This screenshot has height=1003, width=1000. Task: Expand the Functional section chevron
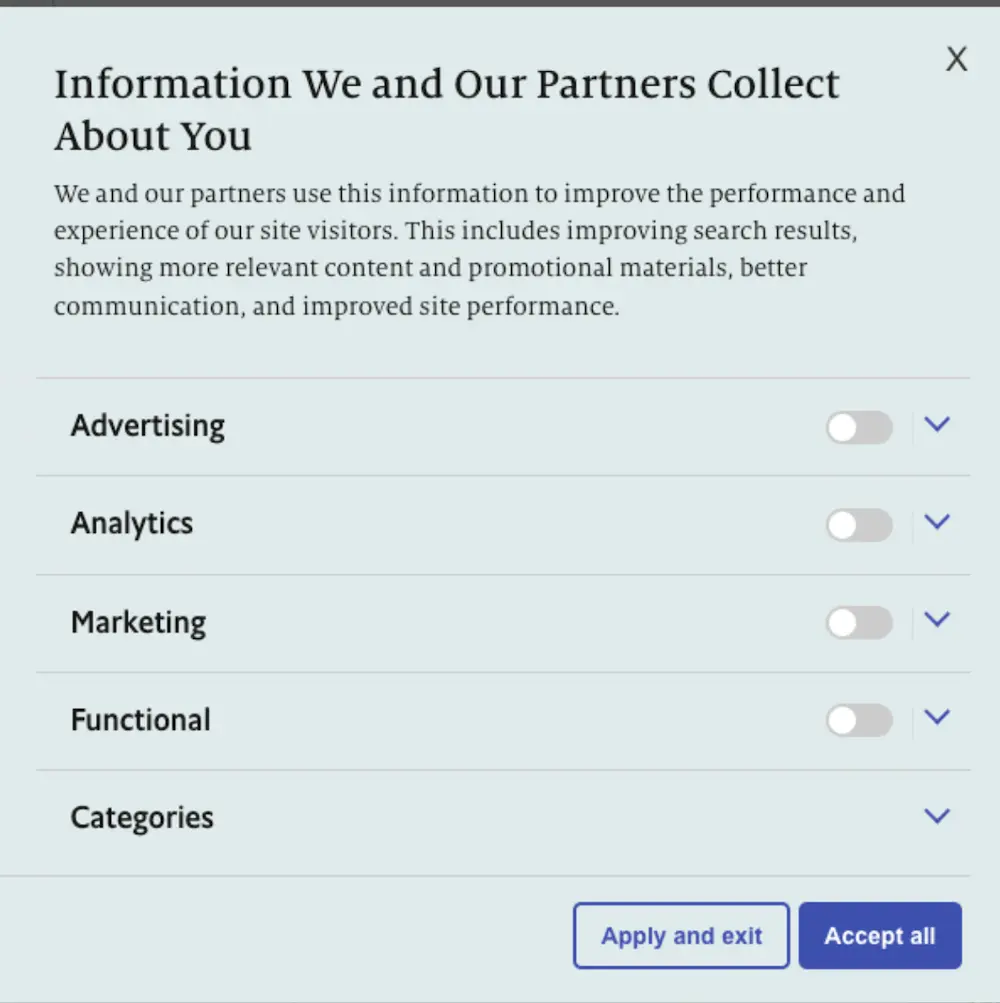[937, 717]
